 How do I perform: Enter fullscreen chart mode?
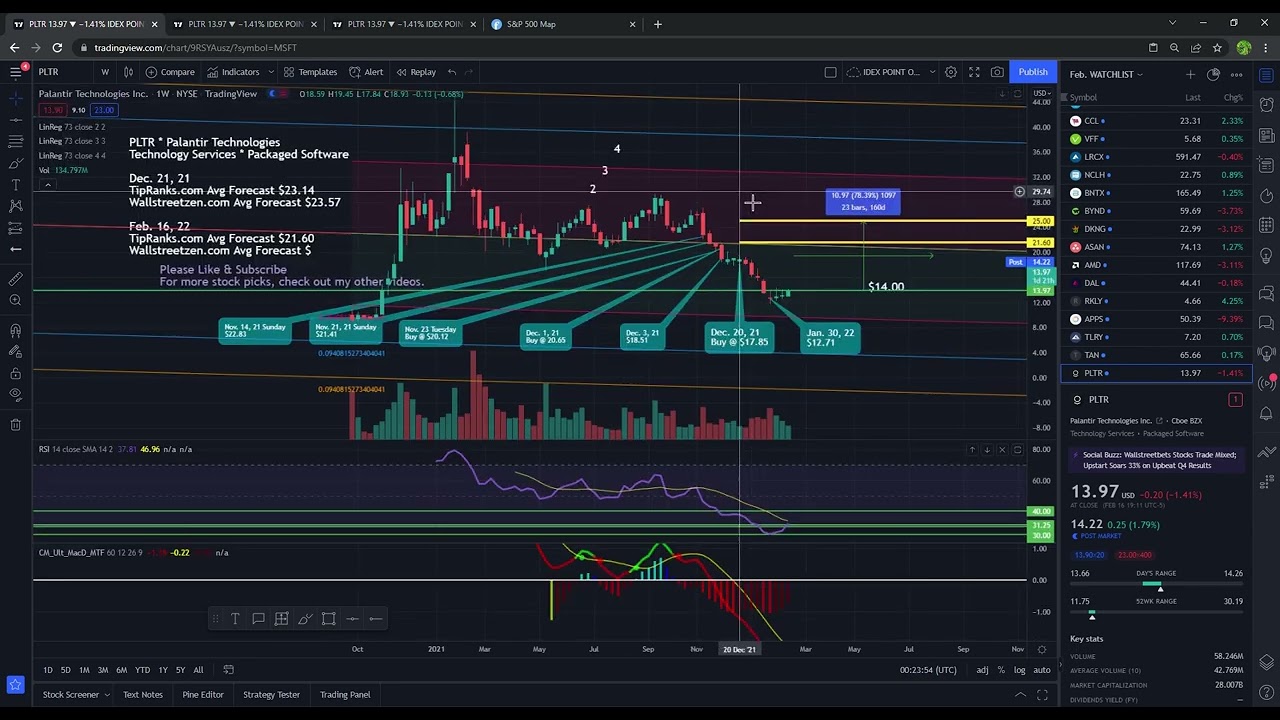[974, 72]
